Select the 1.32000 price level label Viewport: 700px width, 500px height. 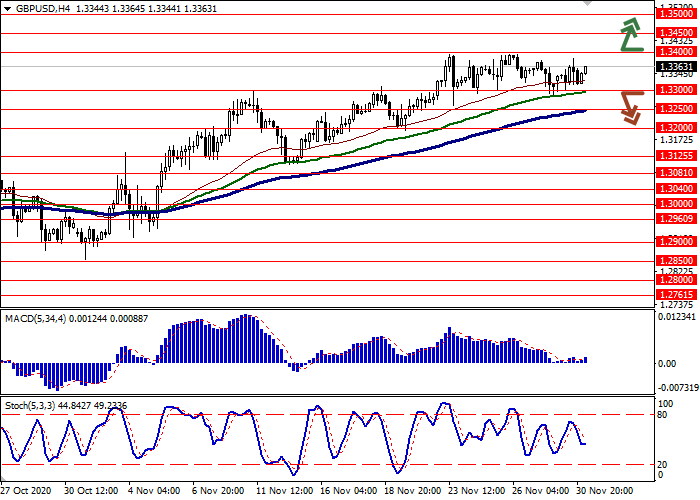[677, 128]
